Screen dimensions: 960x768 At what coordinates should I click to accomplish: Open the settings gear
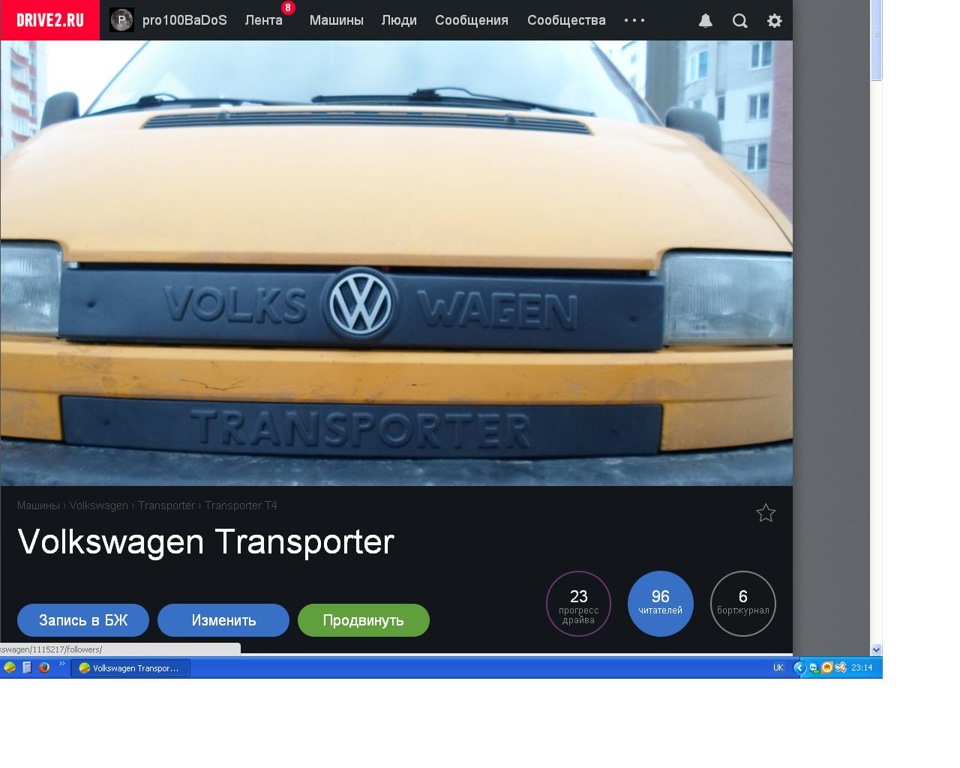pyautogui.click(x=774, y=21)
